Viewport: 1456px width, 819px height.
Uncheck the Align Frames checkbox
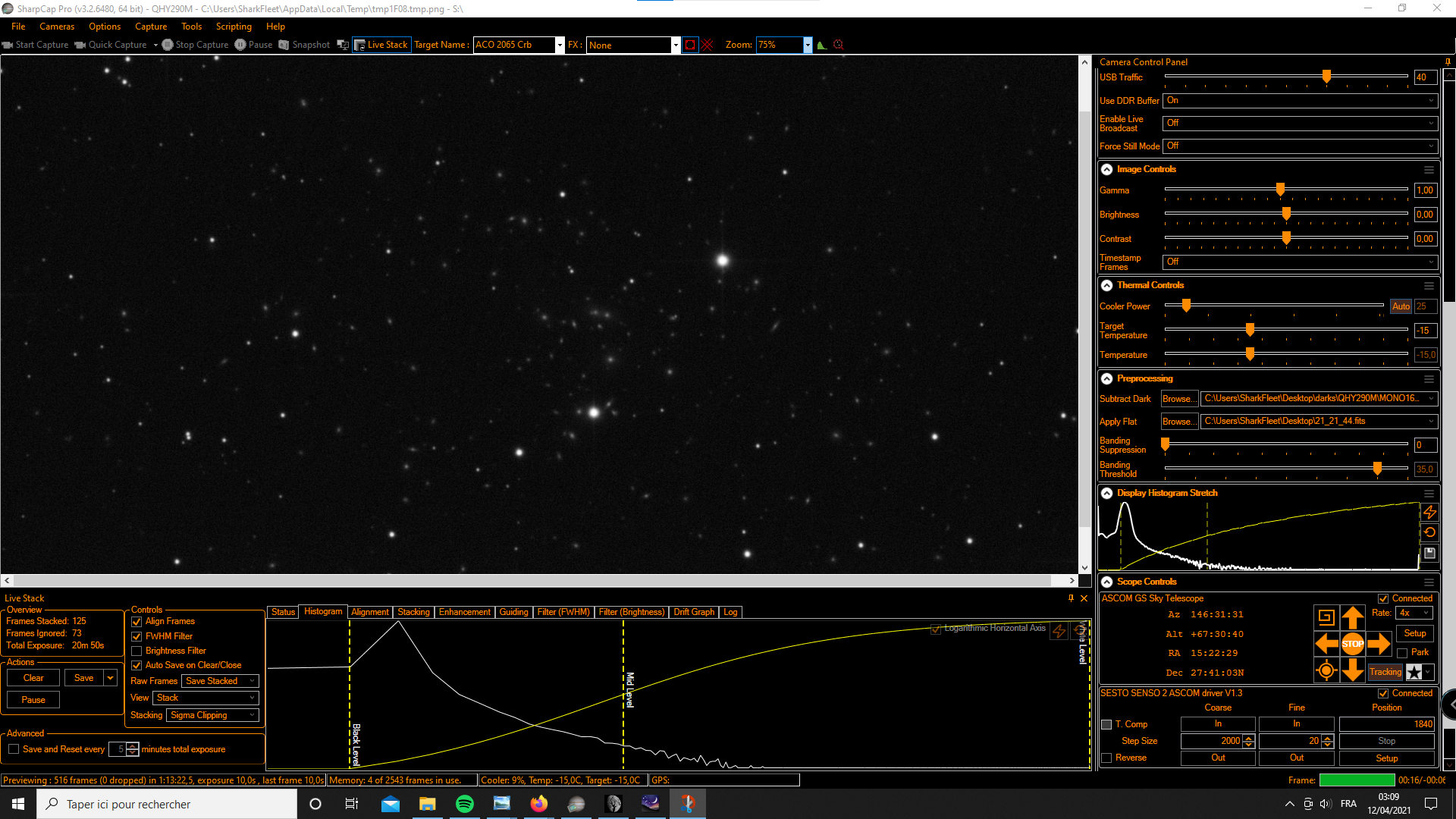(137, 622)
